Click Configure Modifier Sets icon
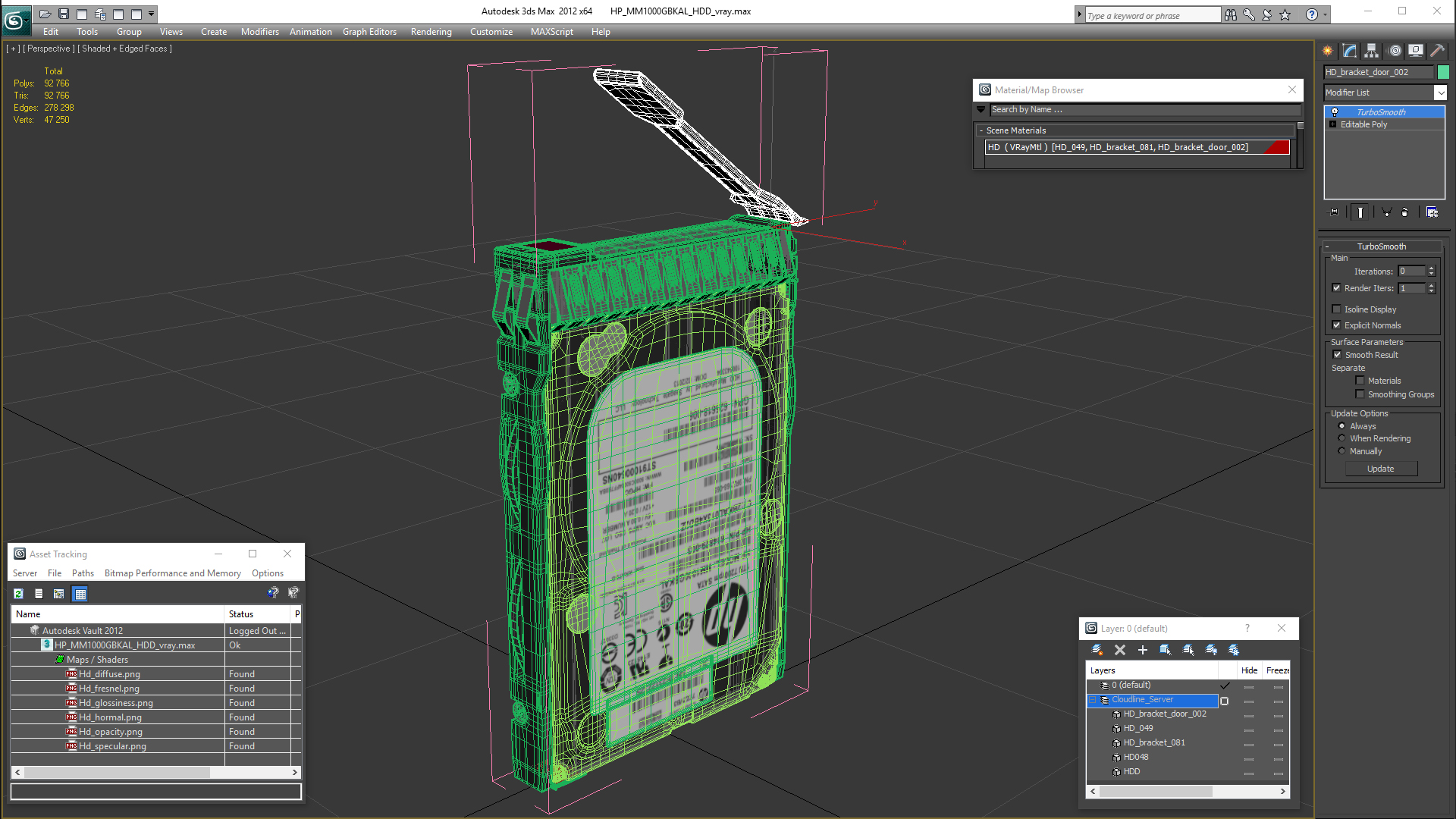The image size is (1456, 819). tap(1432, 212)
